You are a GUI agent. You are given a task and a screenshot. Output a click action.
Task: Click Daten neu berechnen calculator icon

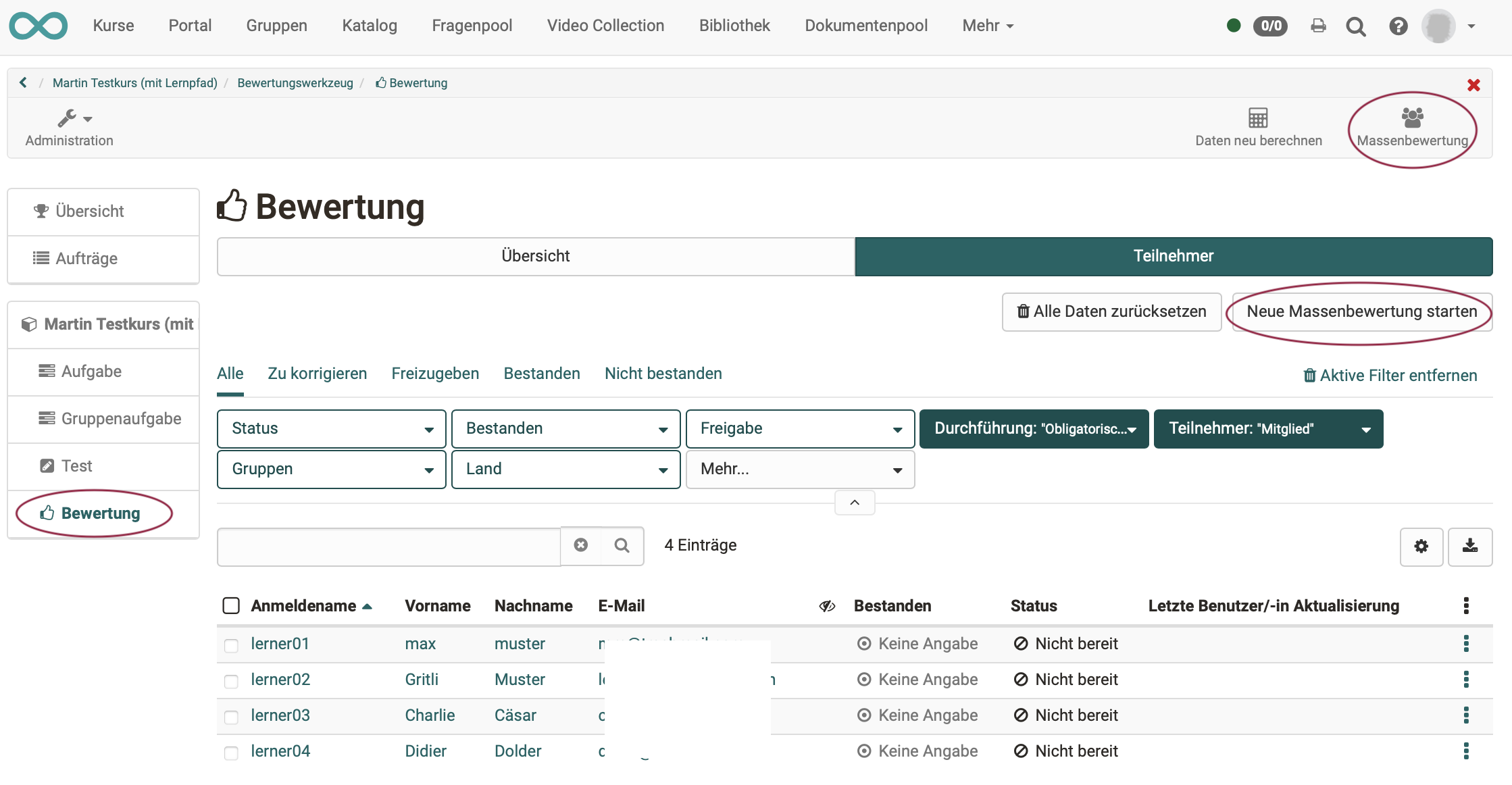(x=1258, y=118)
